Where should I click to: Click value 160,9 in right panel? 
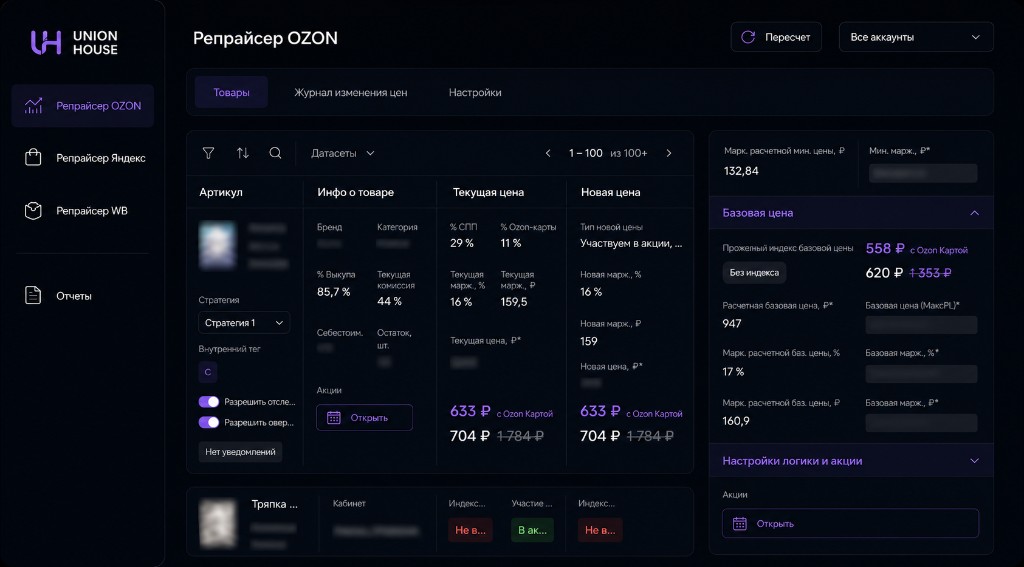[736, 421]
